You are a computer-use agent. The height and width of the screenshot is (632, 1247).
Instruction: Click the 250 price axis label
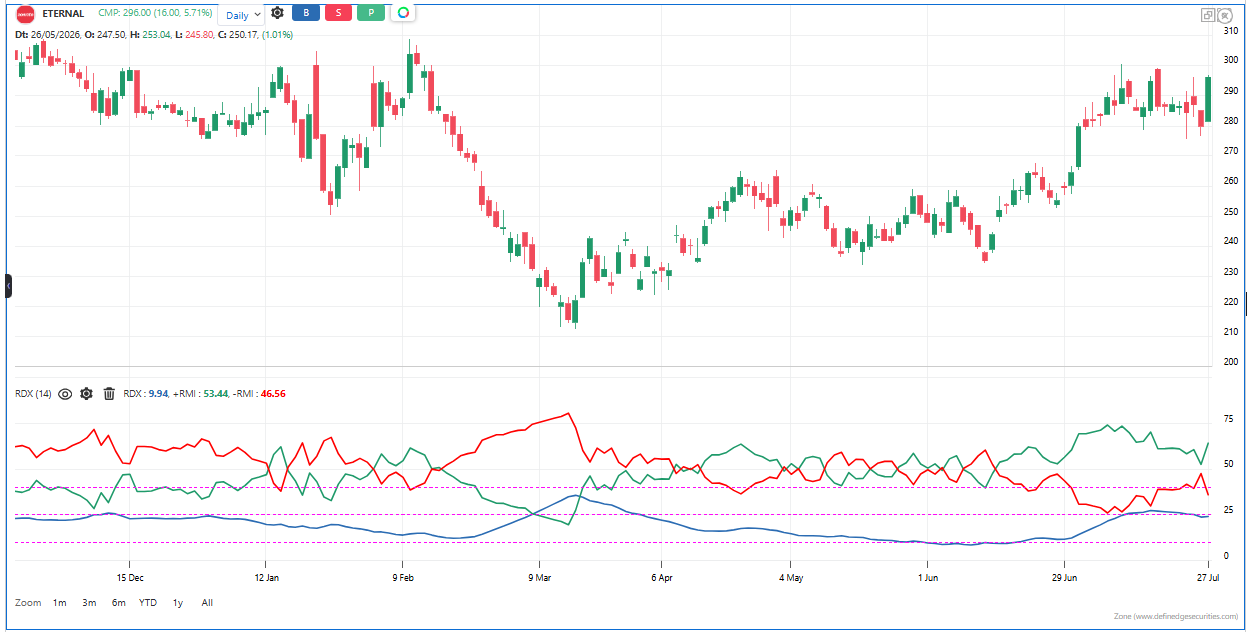pos(1231,211)
